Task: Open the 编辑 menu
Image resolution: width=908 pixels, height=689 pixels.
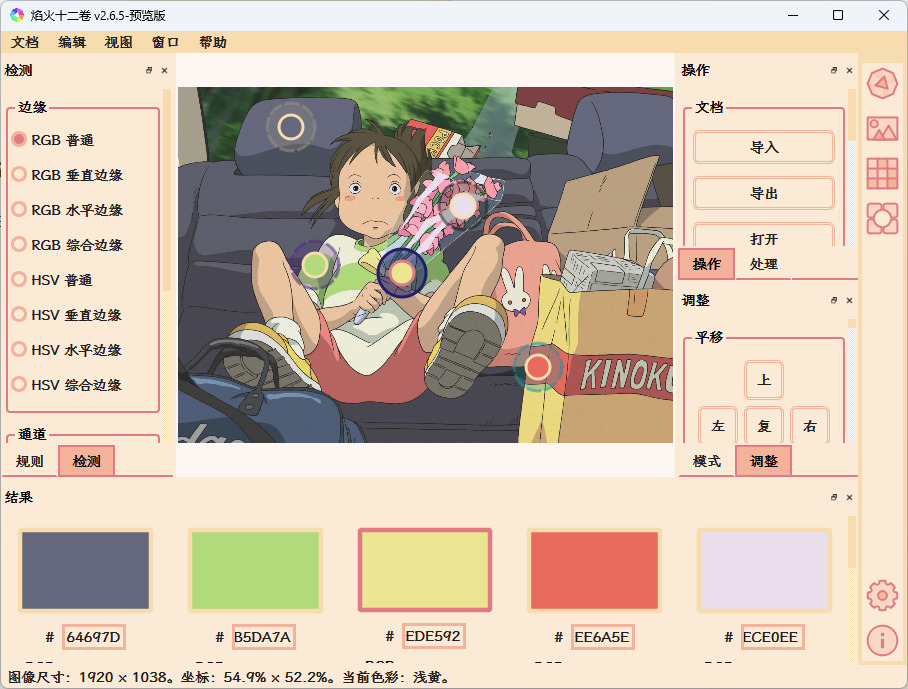Action: pos(72,42)
